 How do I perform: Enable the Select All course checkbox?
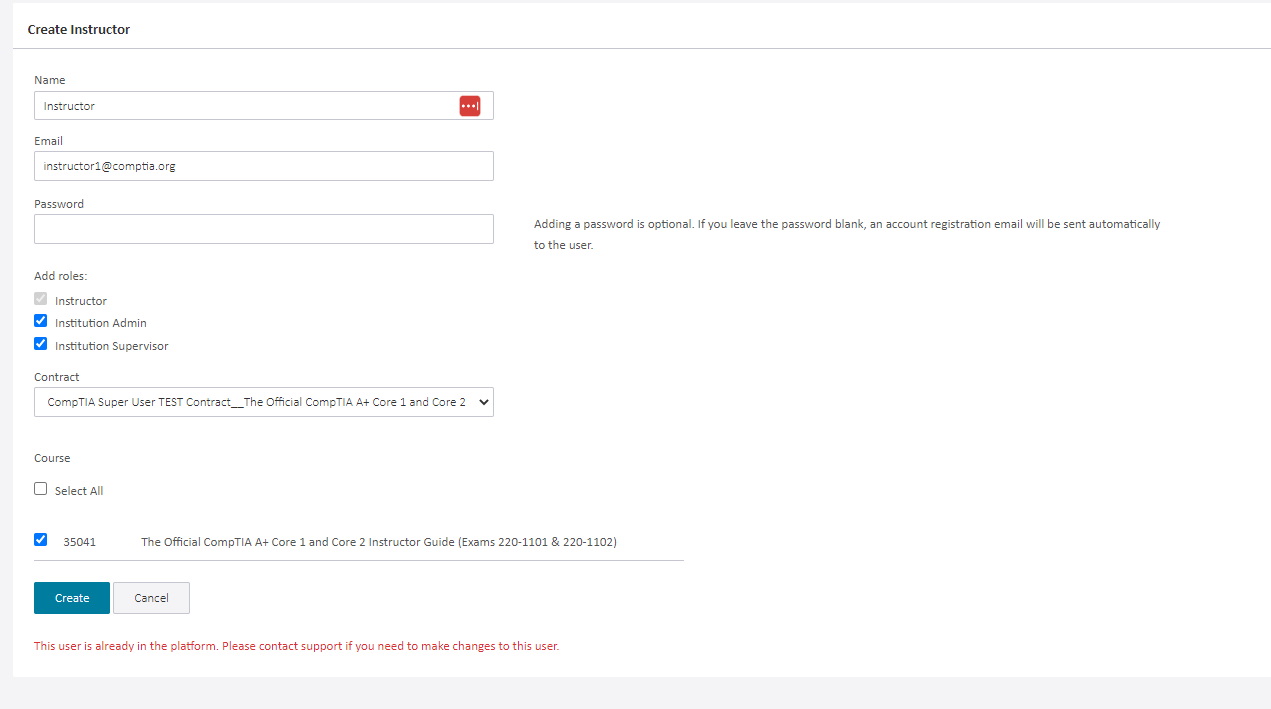pyautogui.click(x=40, y=488)
